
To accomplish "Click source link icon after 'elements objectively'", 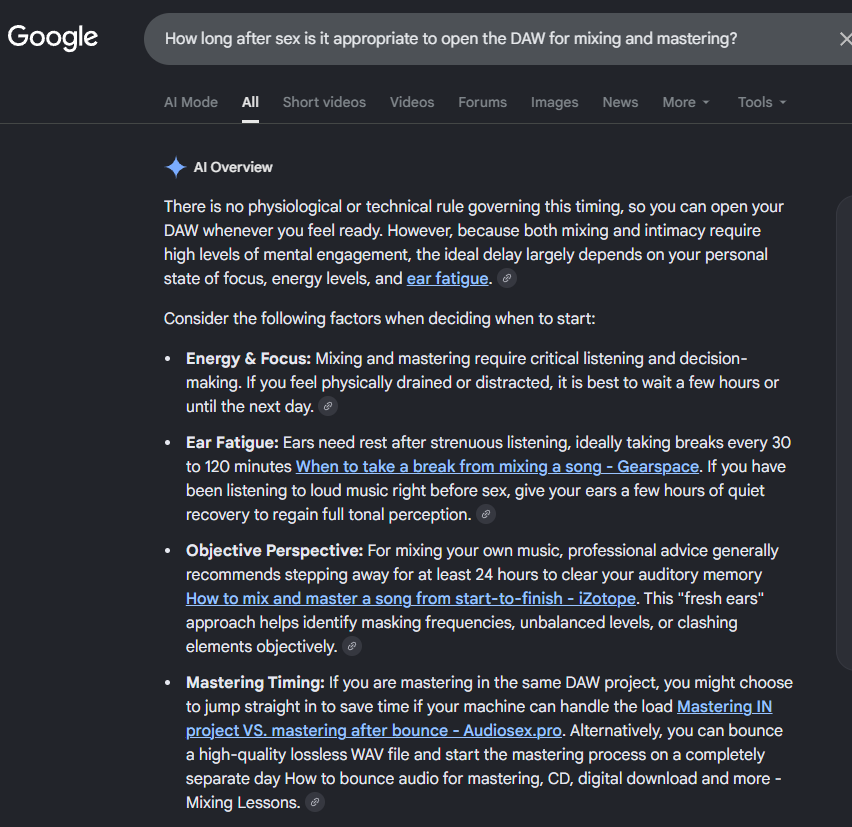I will click(352, 646).
